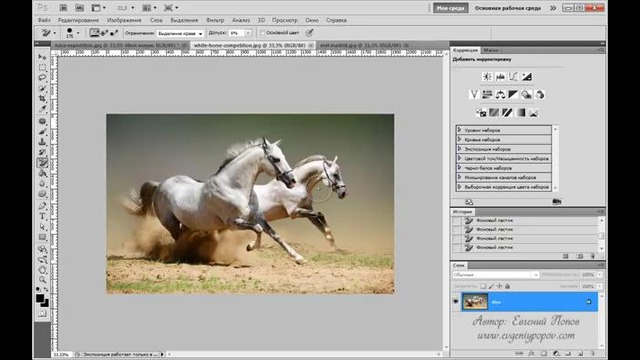
Task: Click the Допуск tolerance input field
Action: point(237,33)
